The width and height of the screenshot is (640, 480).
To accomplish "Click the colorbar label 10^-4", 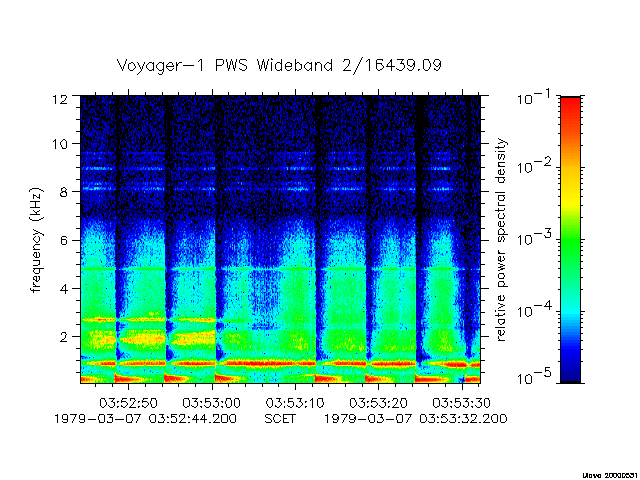I will [535, 309].
